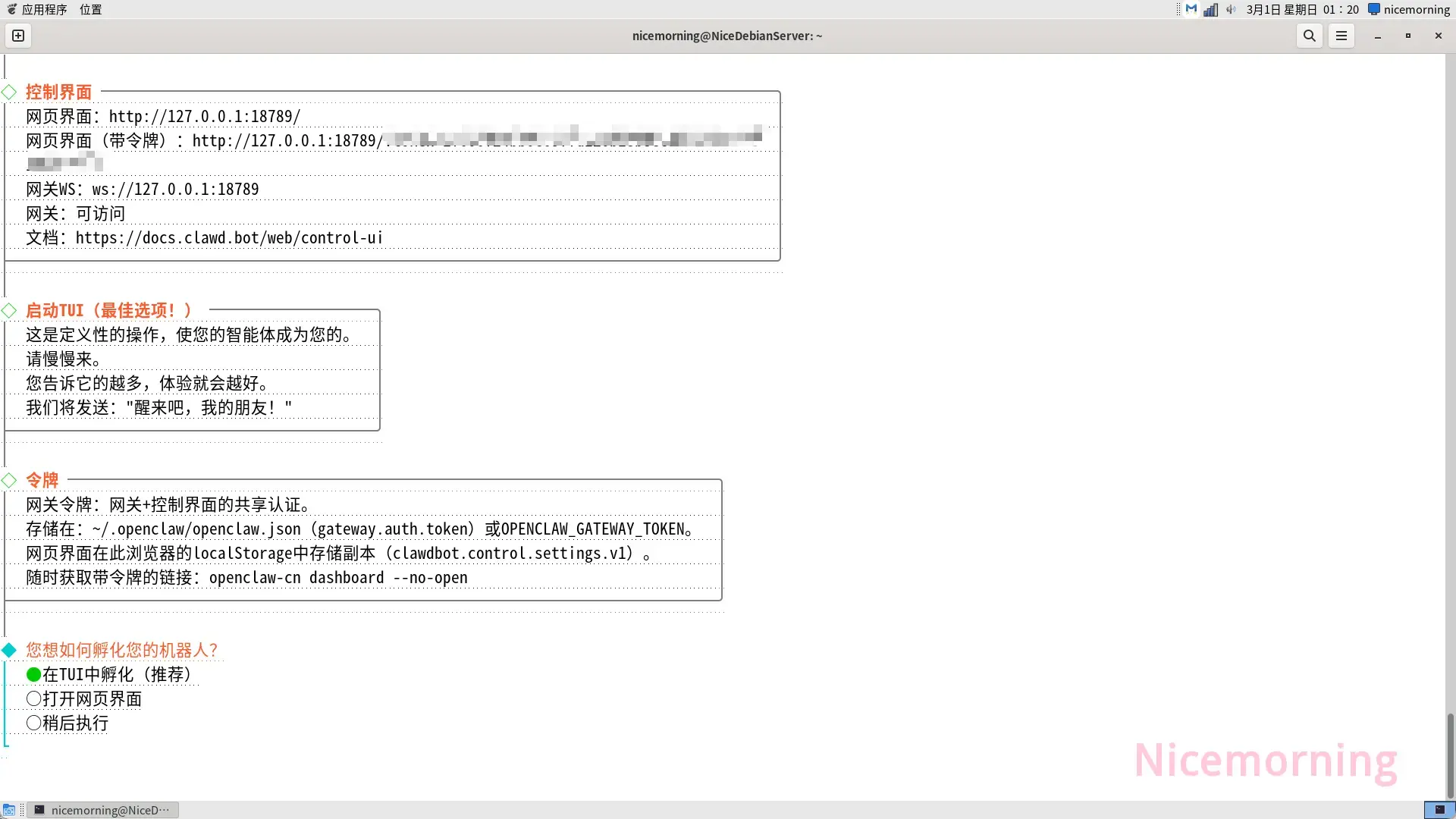
Task: Click the show desktop icon in bottom panel
Action: (9, 810)
